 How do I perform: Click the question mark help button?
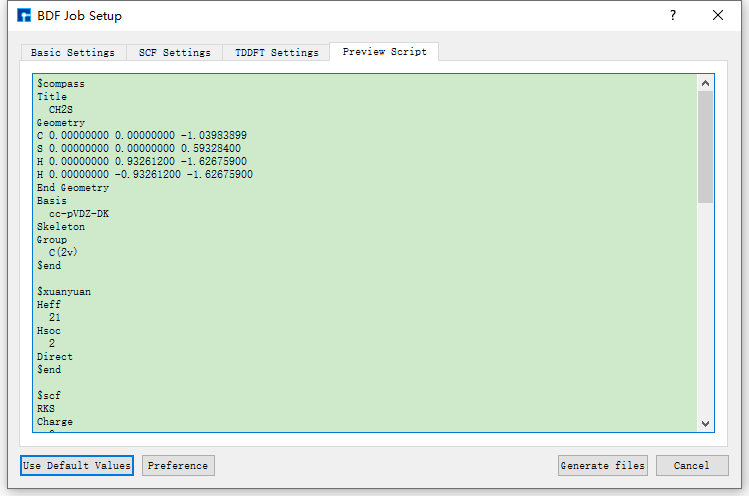(672, 16)
